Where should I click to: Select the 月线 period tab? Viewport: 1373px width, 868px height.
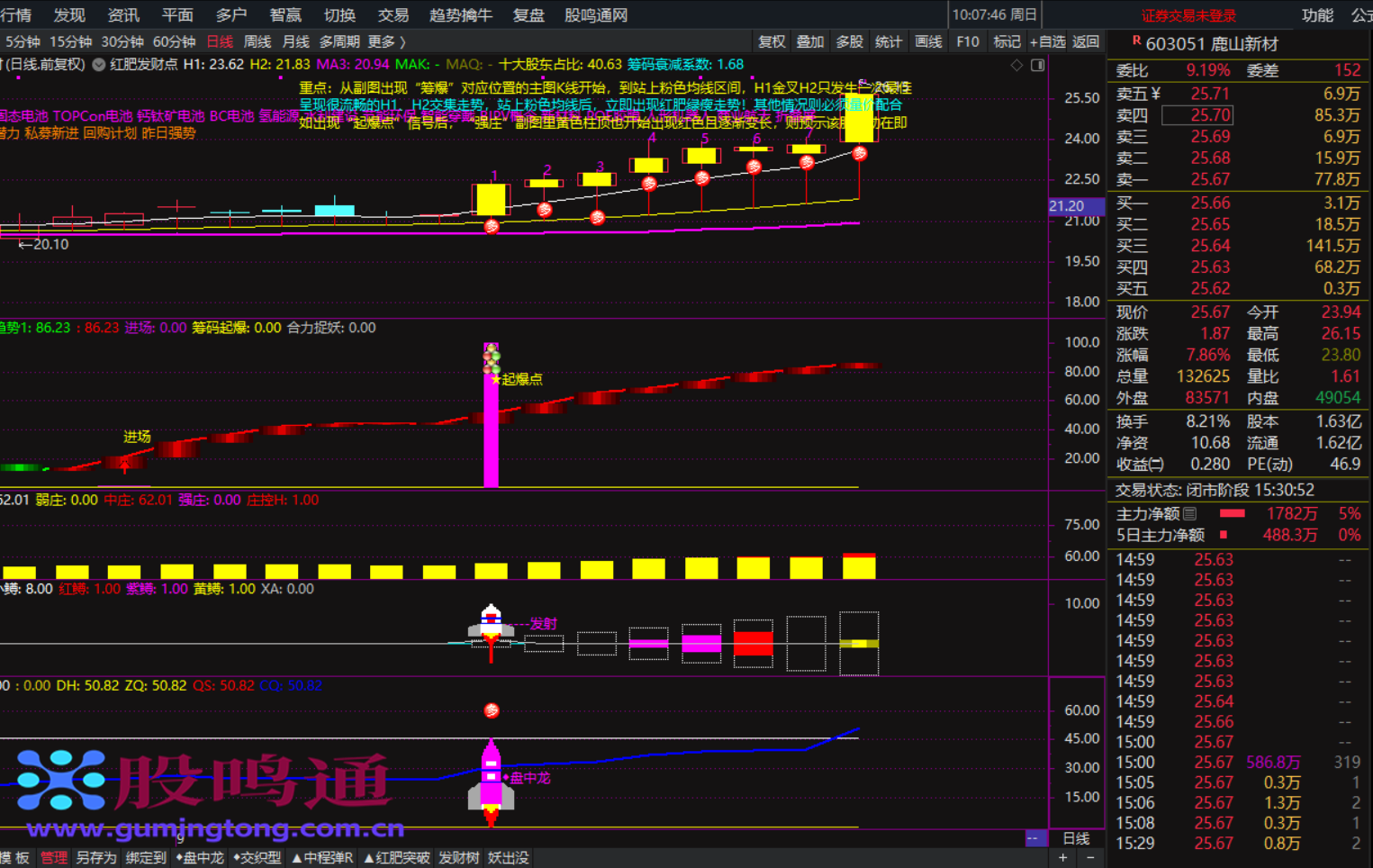(295, 41)
